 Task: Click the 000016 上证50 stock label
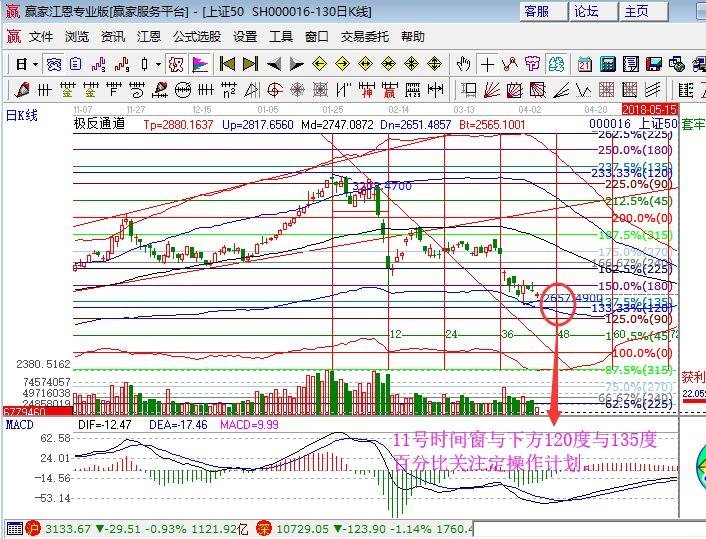[633, 124]
